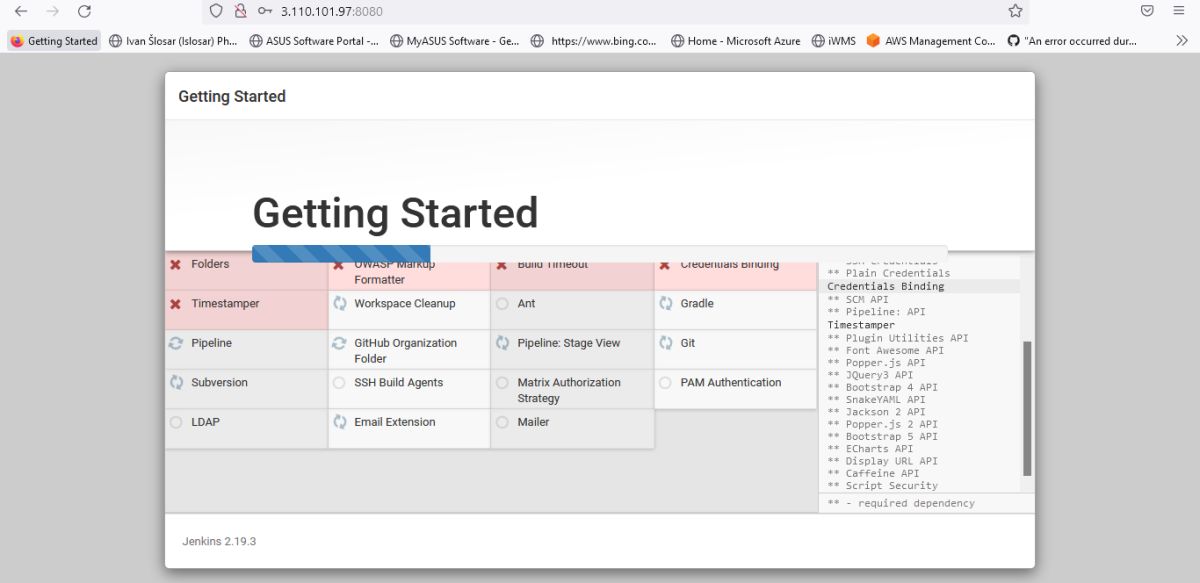Open the Getting Started bookmark
The width and height of the screenshot is (1200, 583).
pos(54,41)
